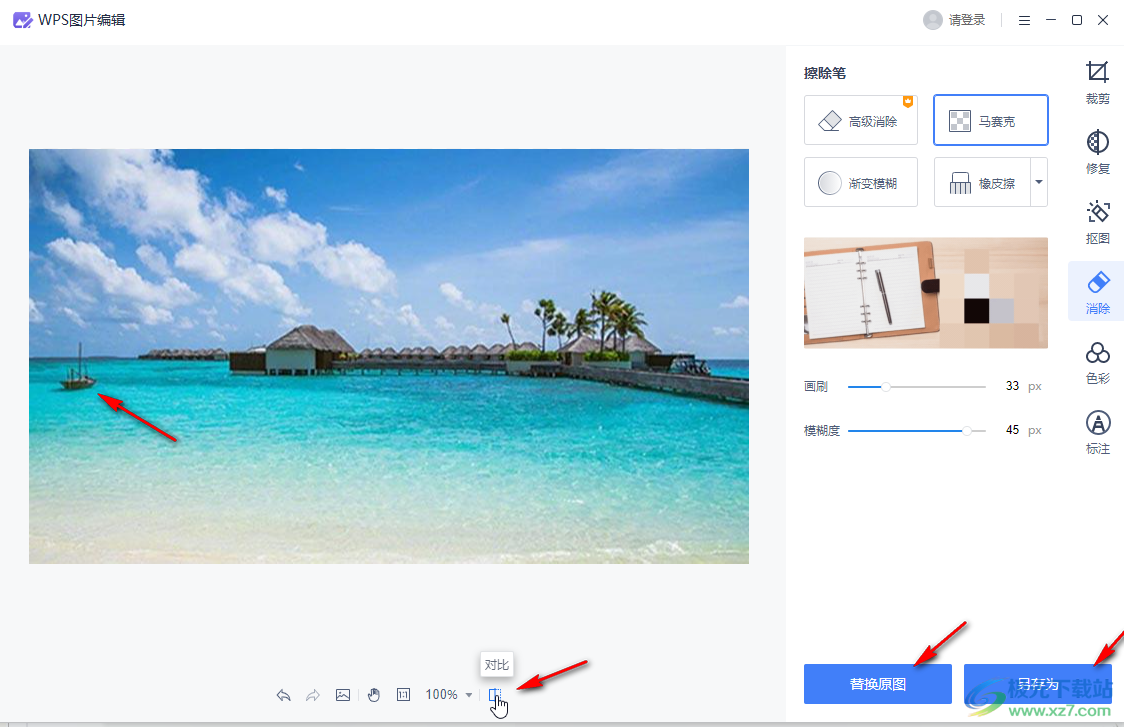Open the 100% zoom level dropdown
The height and width of the screenshot is (727, 1124).
coord(449,695)
